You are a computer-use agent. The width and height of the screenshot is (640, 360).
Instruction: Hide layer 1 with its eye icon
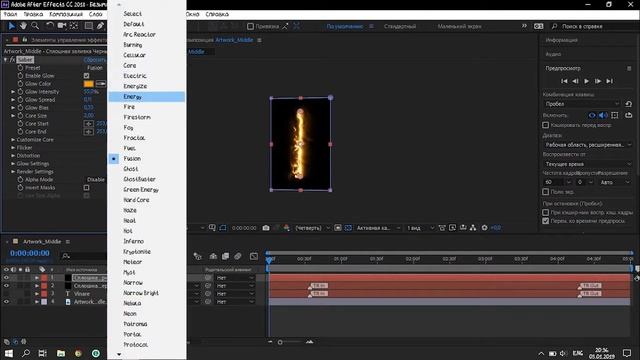click(x=6, y=278)
